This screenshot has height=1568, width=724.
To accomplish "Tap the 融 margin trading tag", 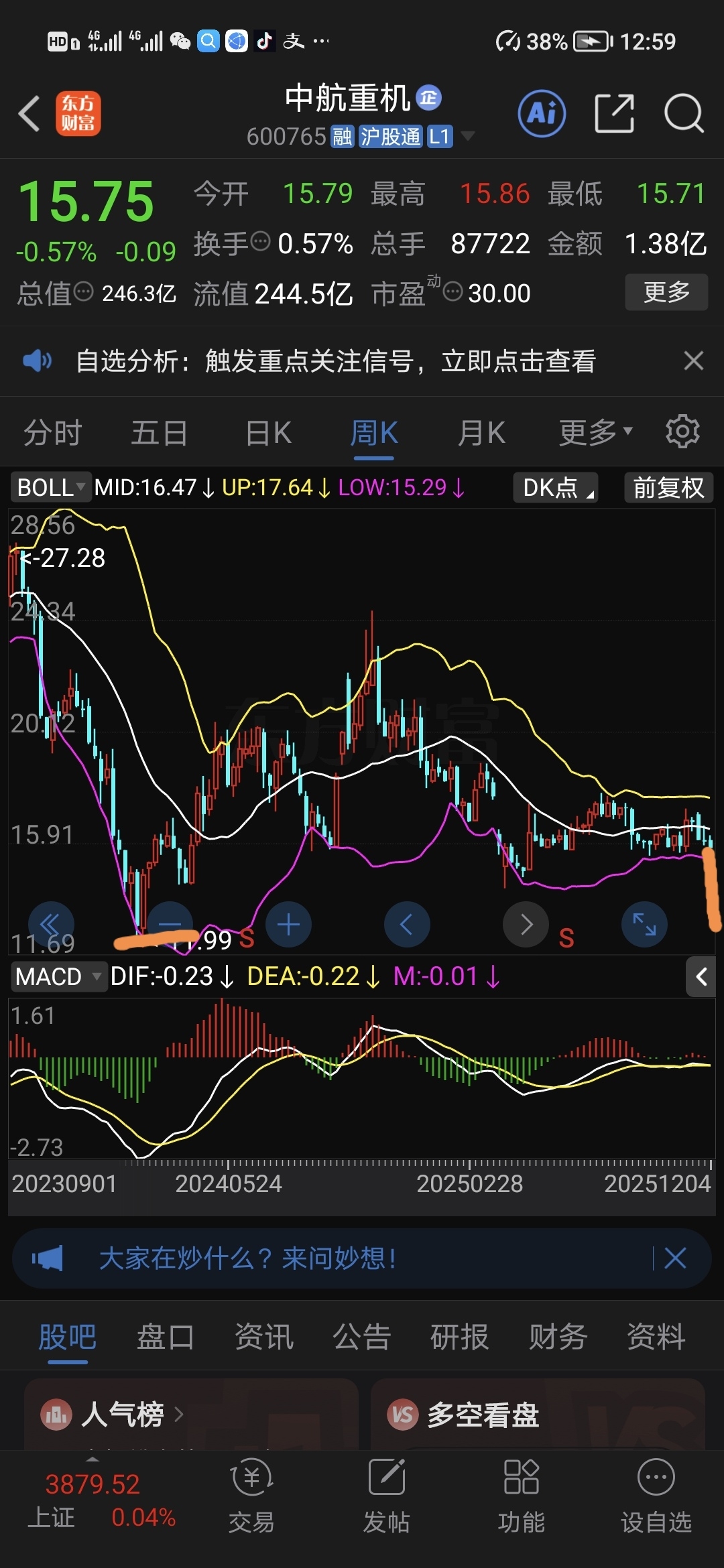I will [342, 137].
